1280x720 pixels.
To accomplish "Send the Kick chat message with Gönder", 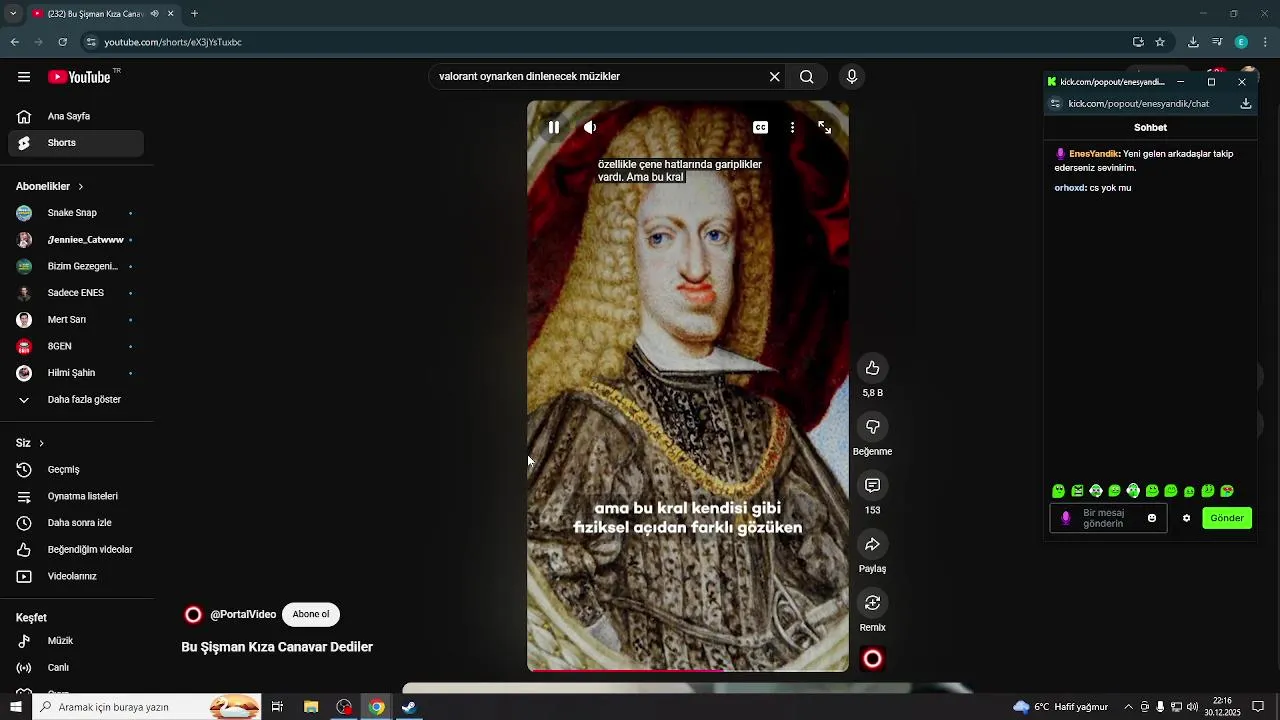I will tap(1227, 518).
